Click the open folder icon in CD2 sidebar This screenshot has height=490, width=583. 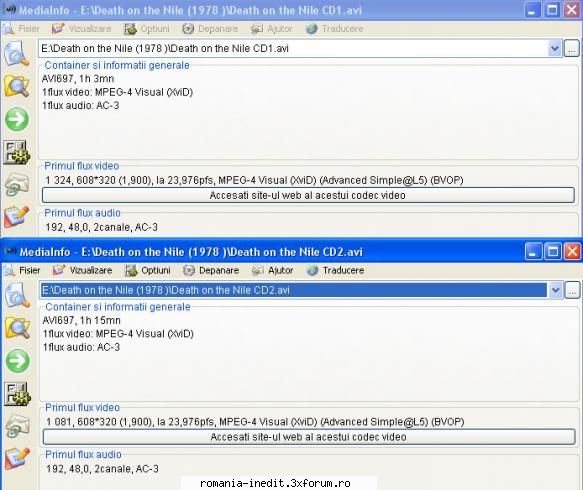point(17,328)
